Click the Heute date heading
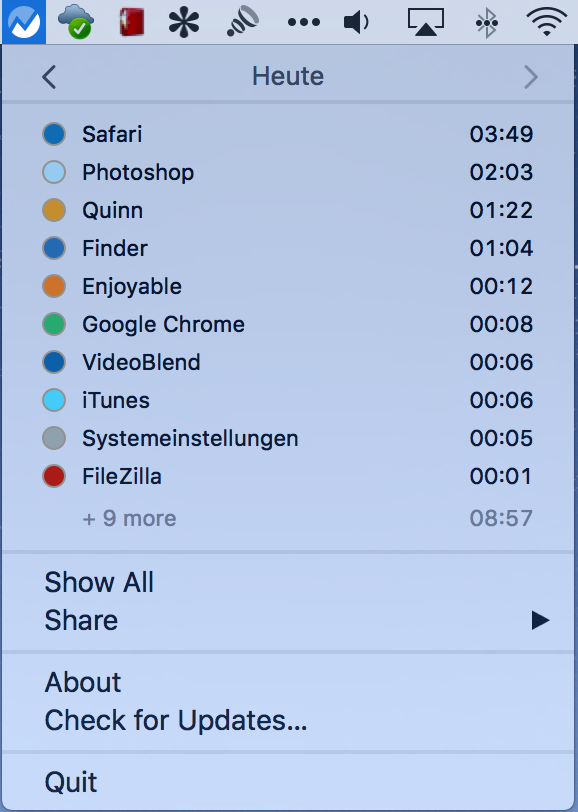Image resolution: width=578 pixels, height=812 pixels. point(288,77)
